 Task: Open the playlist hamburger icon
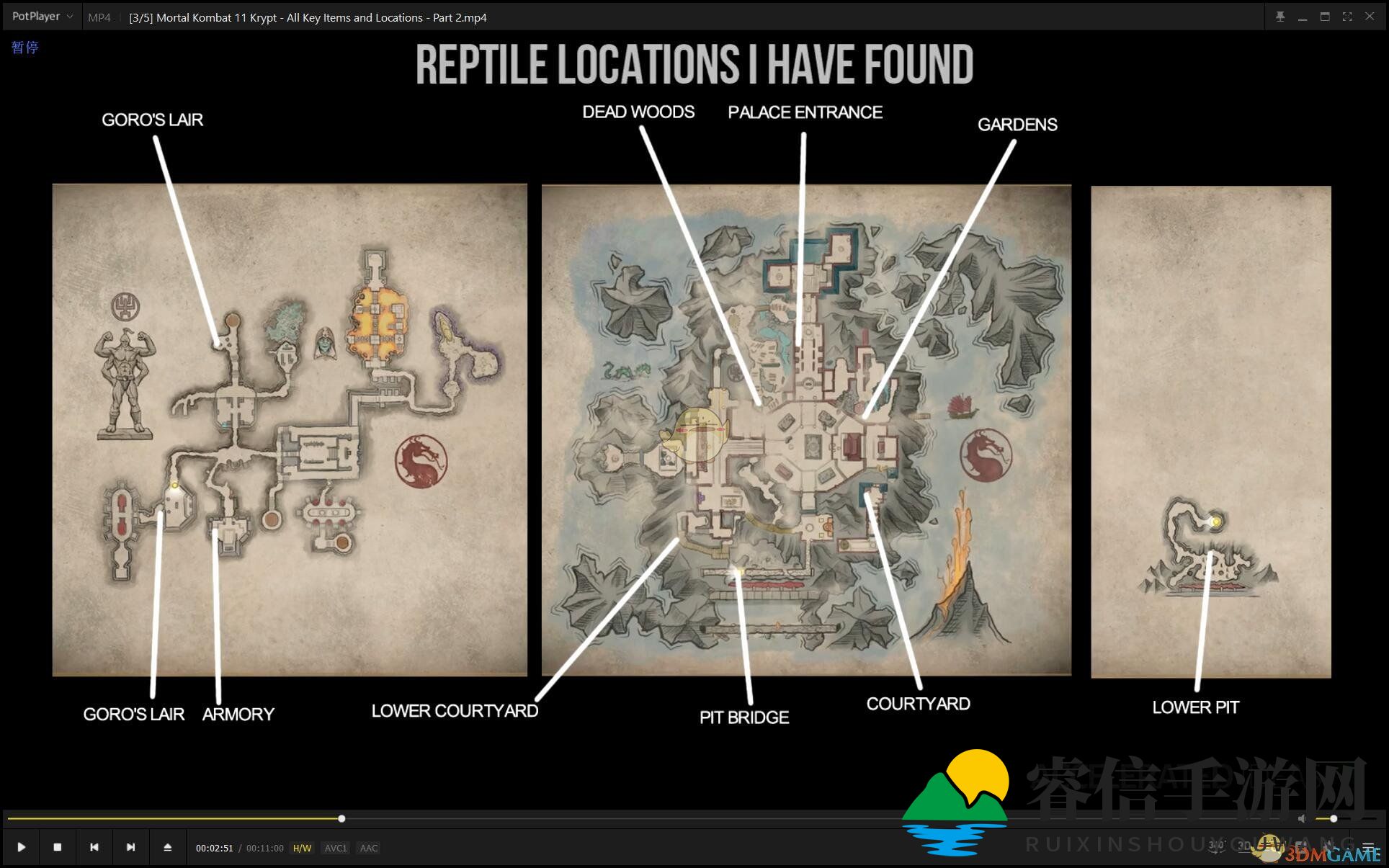(1368, 847)
